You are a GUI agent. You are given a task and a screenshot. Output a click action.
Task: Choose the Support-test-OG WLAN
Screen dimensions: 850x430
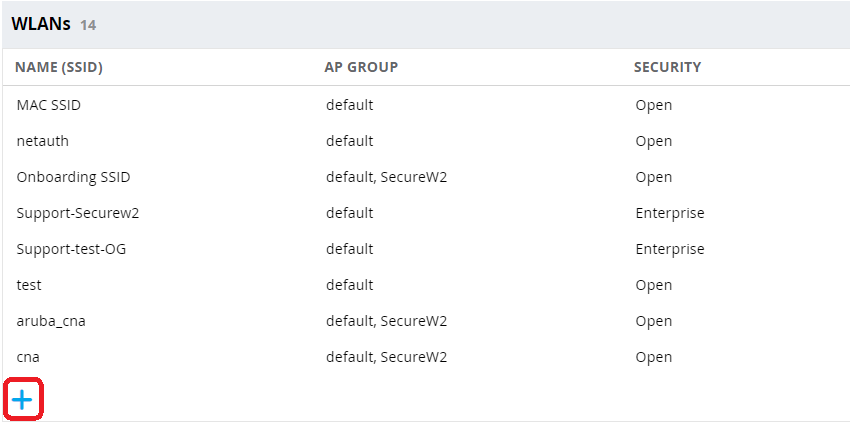[71, 249]
